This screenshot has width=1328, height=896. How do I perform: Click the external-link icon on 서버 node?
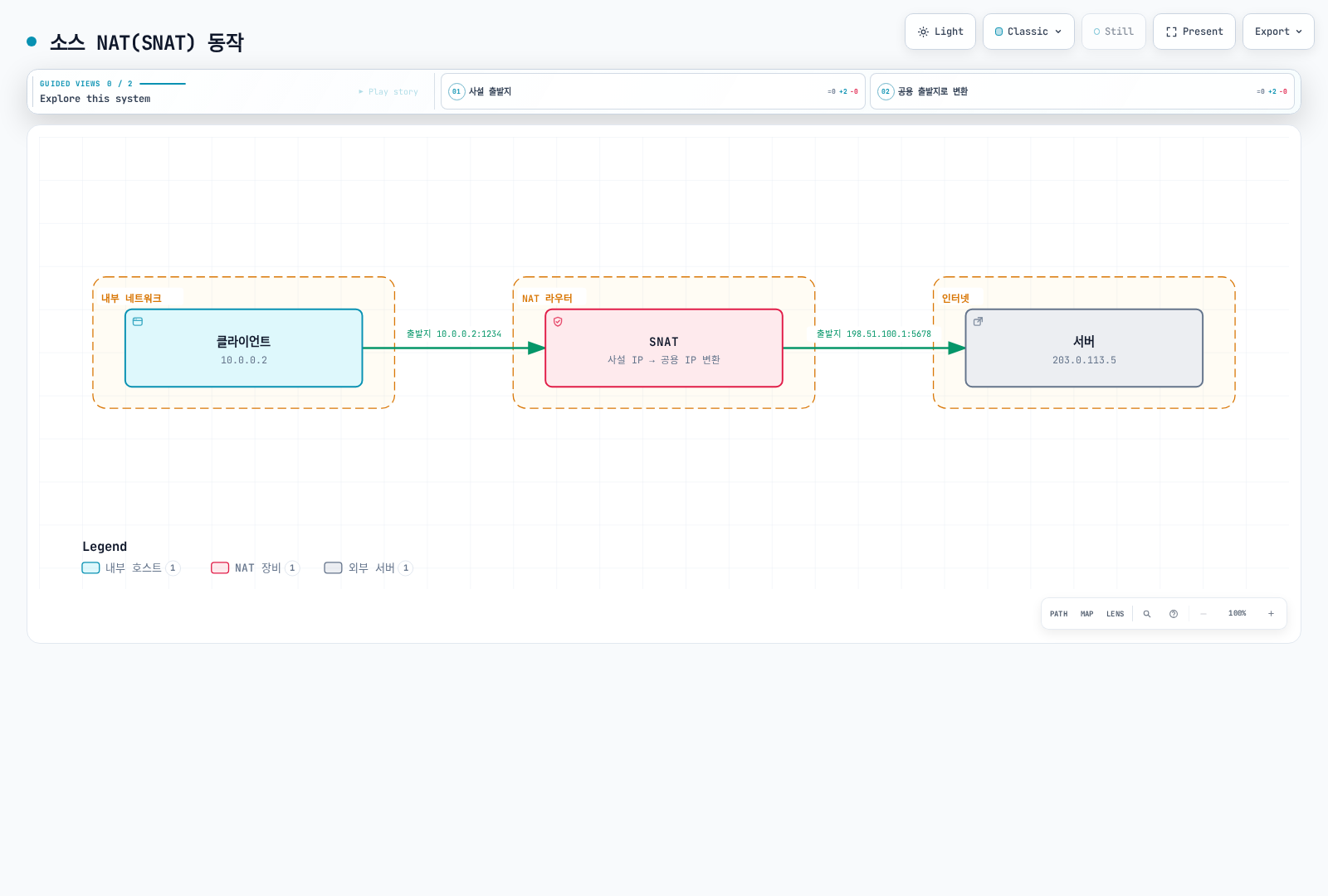point(978,322)
